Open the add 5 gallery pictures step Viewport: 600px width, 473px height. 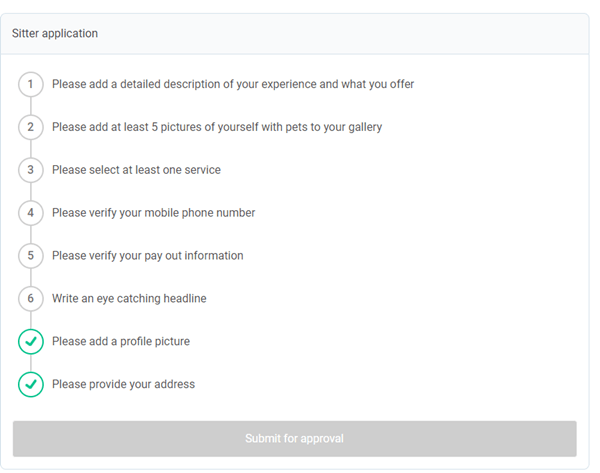(217, 127)
